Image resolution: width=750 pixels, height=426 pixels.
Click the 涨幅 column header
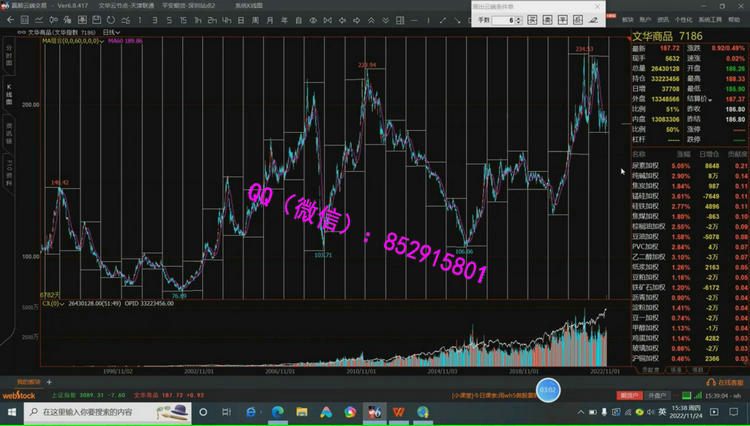pyautogui.click(x=683, y=154)
